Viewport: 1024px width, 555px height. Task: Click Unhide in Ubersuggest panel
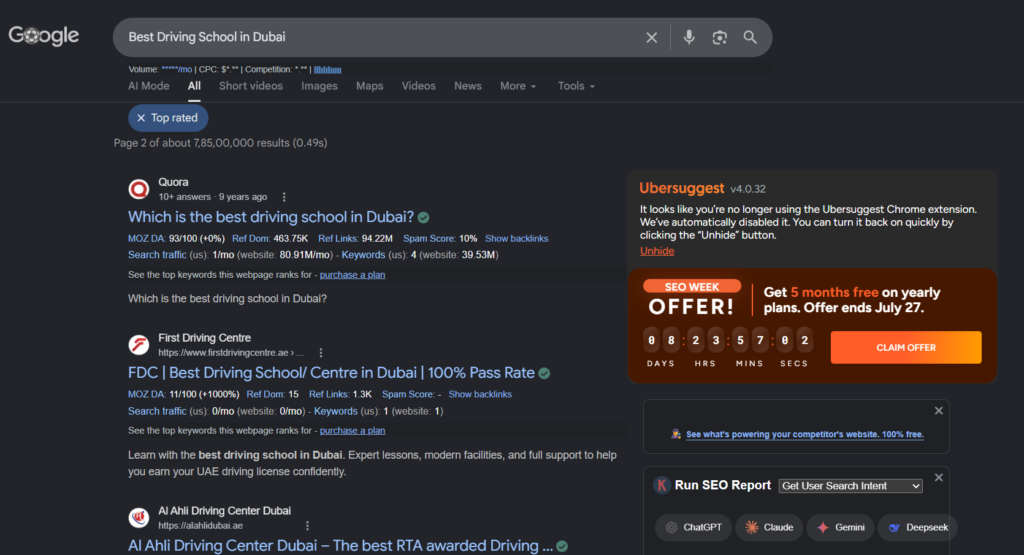pyautogui.click(x=657, y=251)
